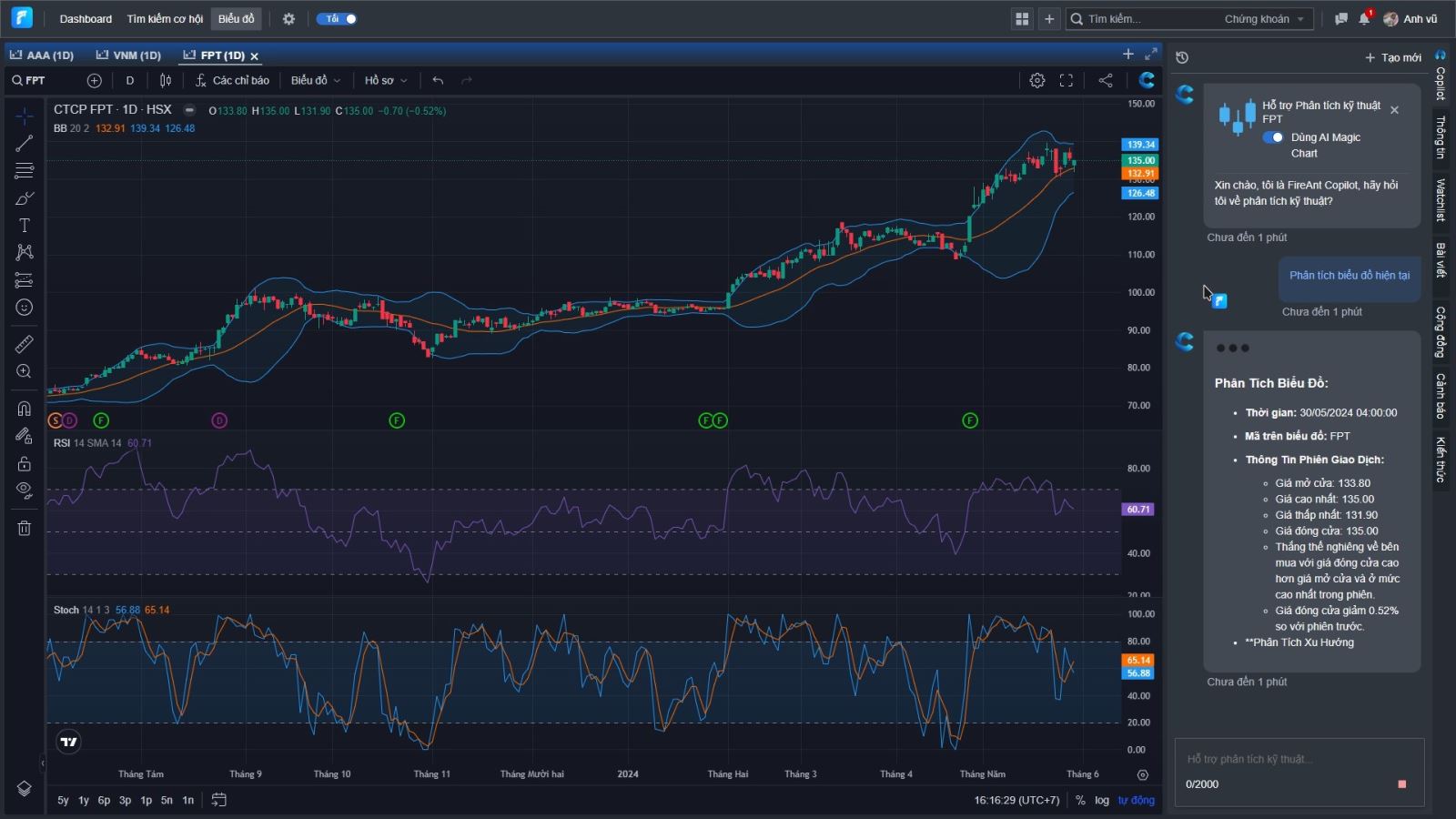Click the share chart icon
The height and width of the screenshot is (819, 1456).
pyautogui.click(x=1106, y=80)
